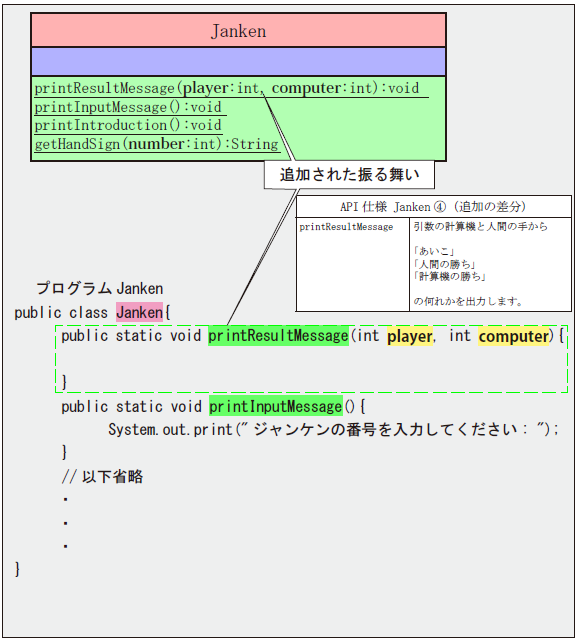Click the public class keywords in the code
The width and height of the screenshot is (576, 639).
tap(61, 313)
